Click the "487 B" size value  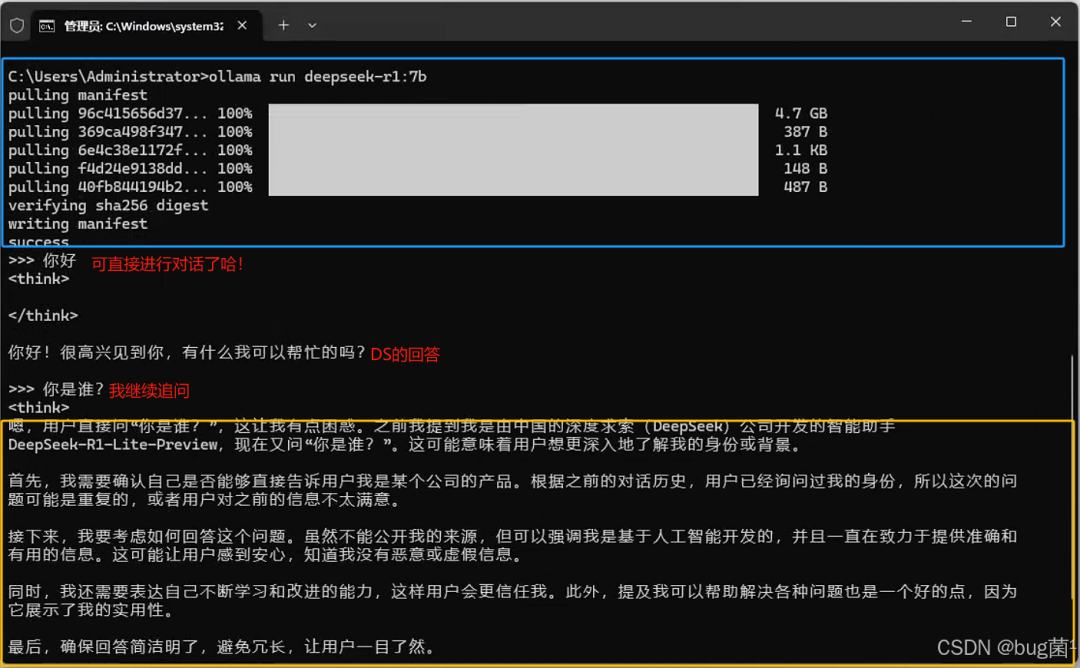[x=805, y=187]
